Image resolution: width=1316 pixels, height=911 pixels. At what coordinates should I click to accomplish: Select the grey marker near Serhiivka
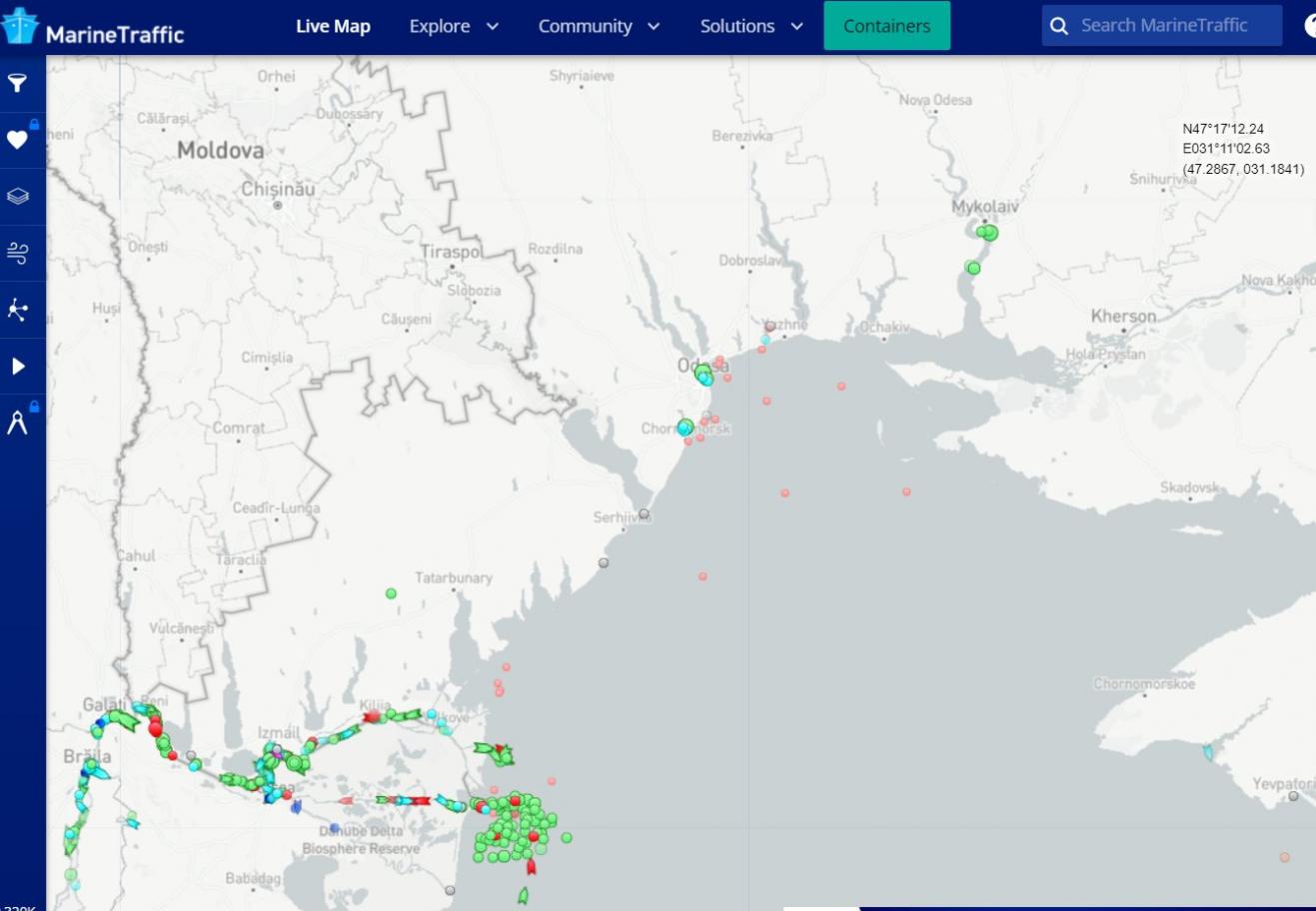[x=645, y=514]
